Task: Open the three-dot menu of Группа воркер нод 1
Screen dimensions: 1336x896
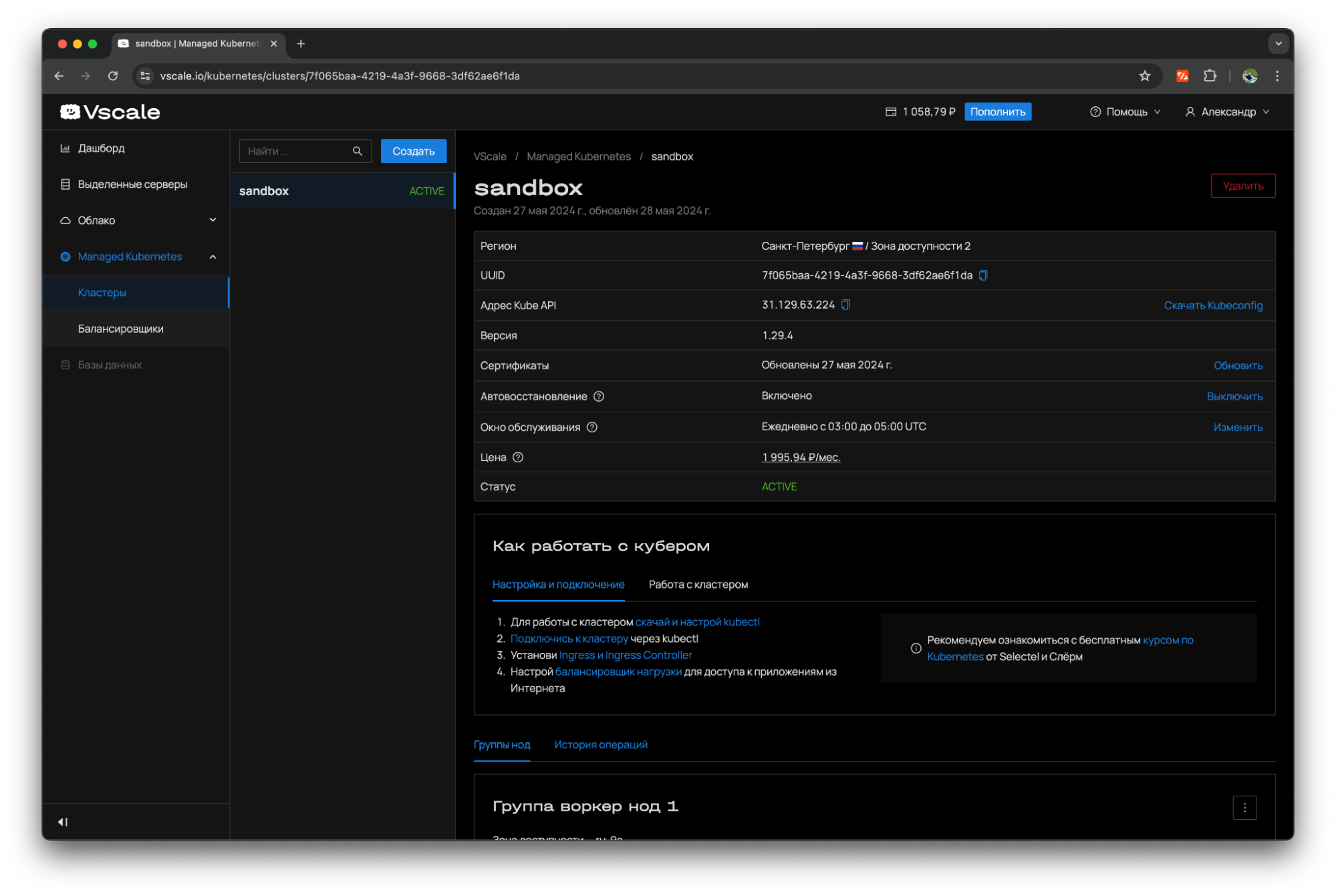Action: [1244, 807]
